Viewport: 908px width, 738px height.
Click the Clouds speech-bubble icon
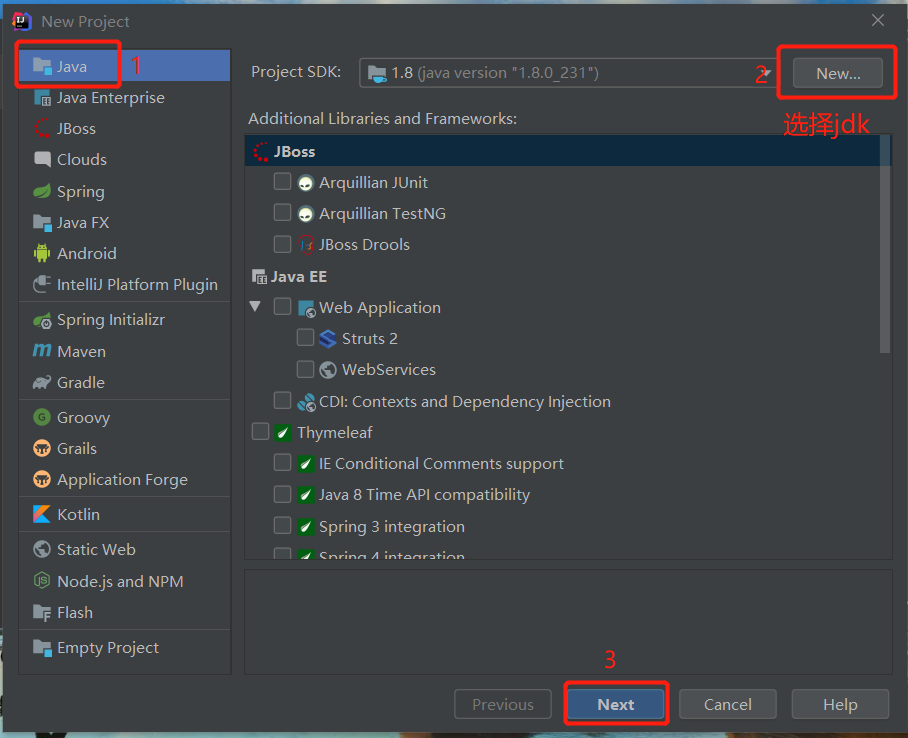coord(42,159)
